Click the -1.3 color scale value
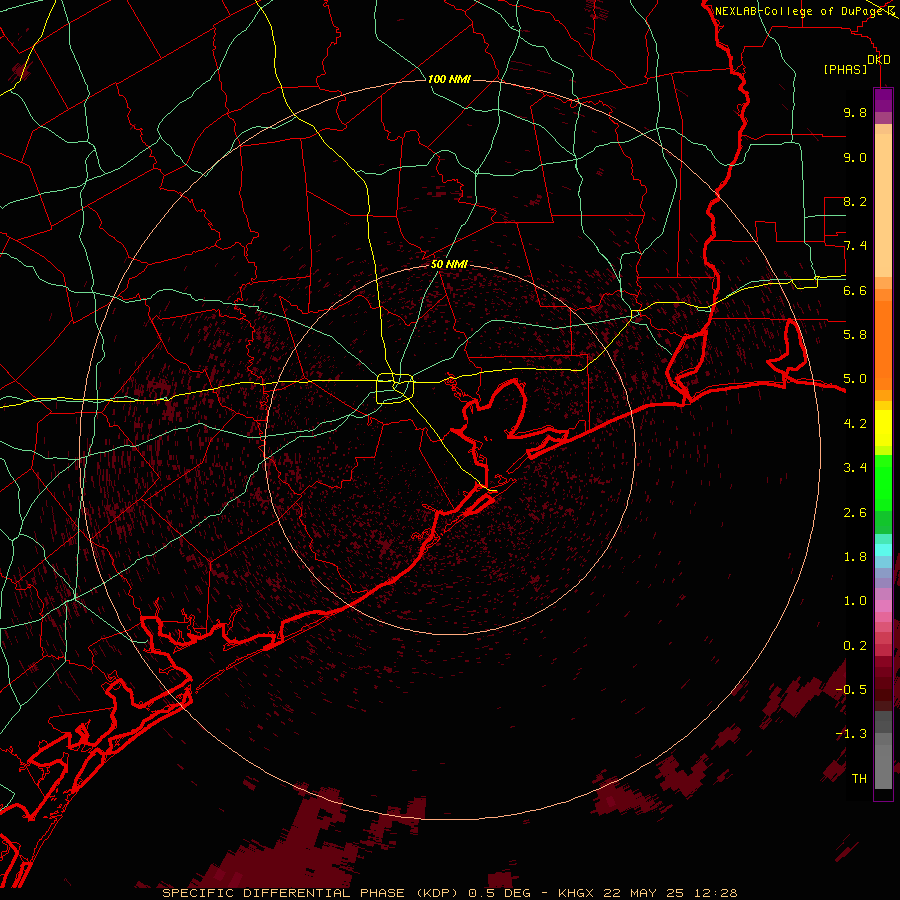The width and height of the screenshot is (900, 900). pos(851,734)
